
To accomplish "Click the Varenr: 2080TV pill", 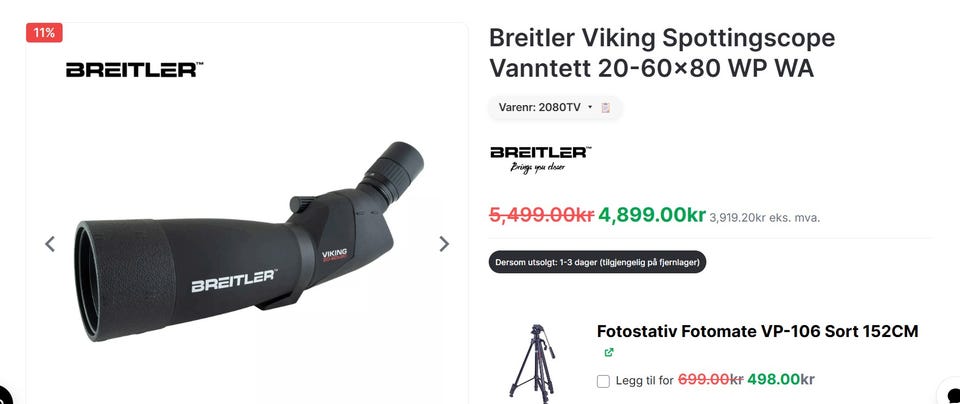I will pos(555,108).
